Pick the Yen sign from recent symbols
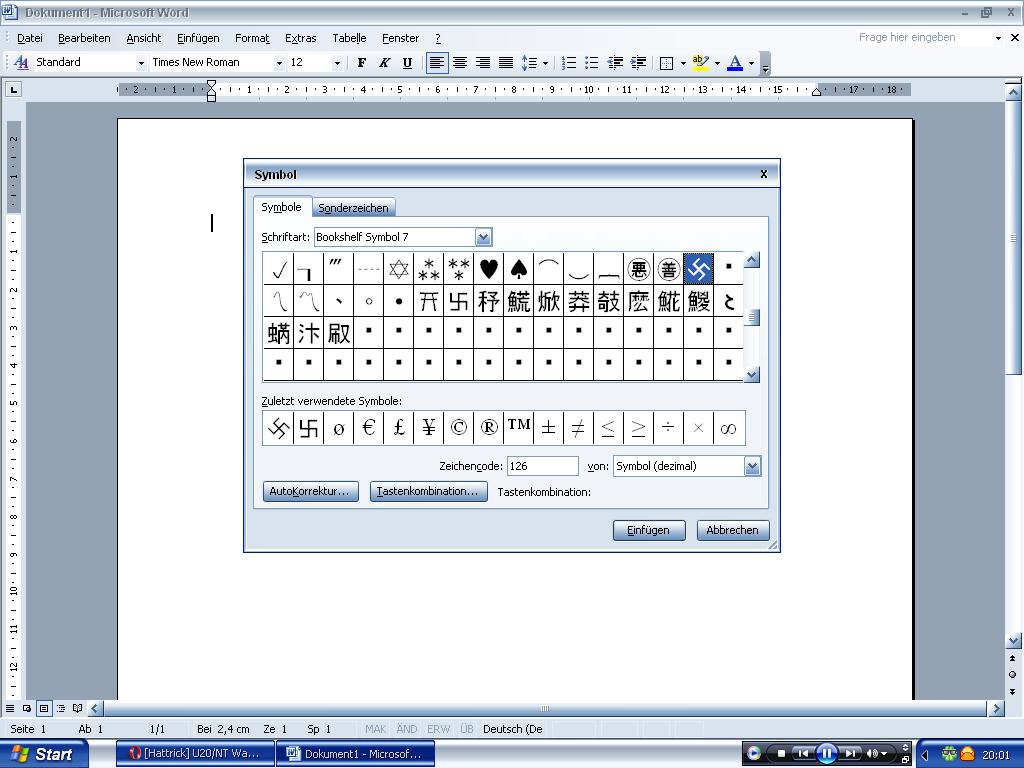Screen dimensions: 1024x768 428,428
